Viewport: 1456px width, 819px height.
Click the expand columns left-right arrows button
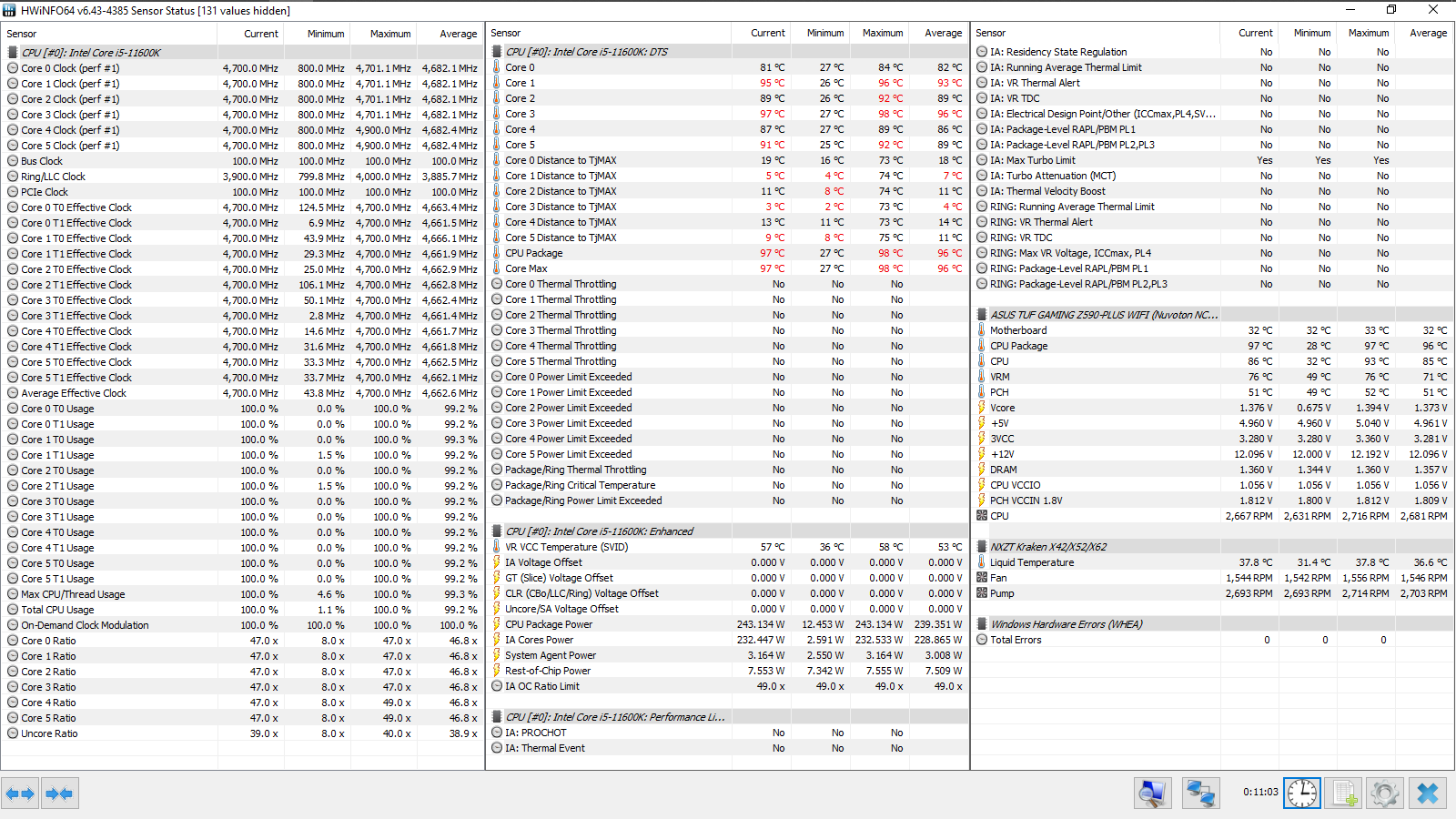pos(20,794)
